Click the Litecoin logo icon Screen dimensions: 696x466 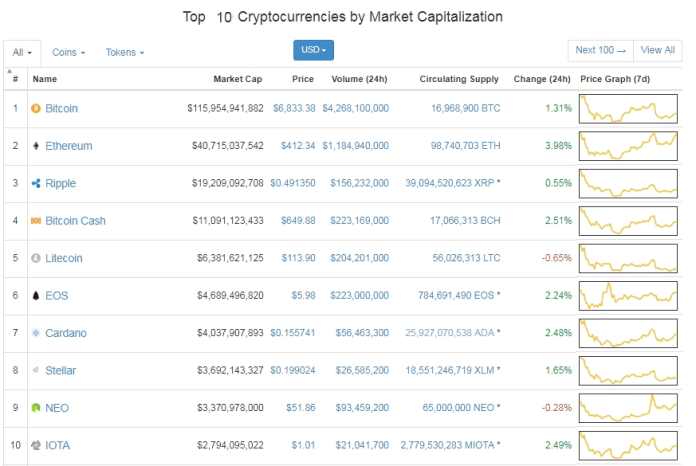[x=36, y=258]
